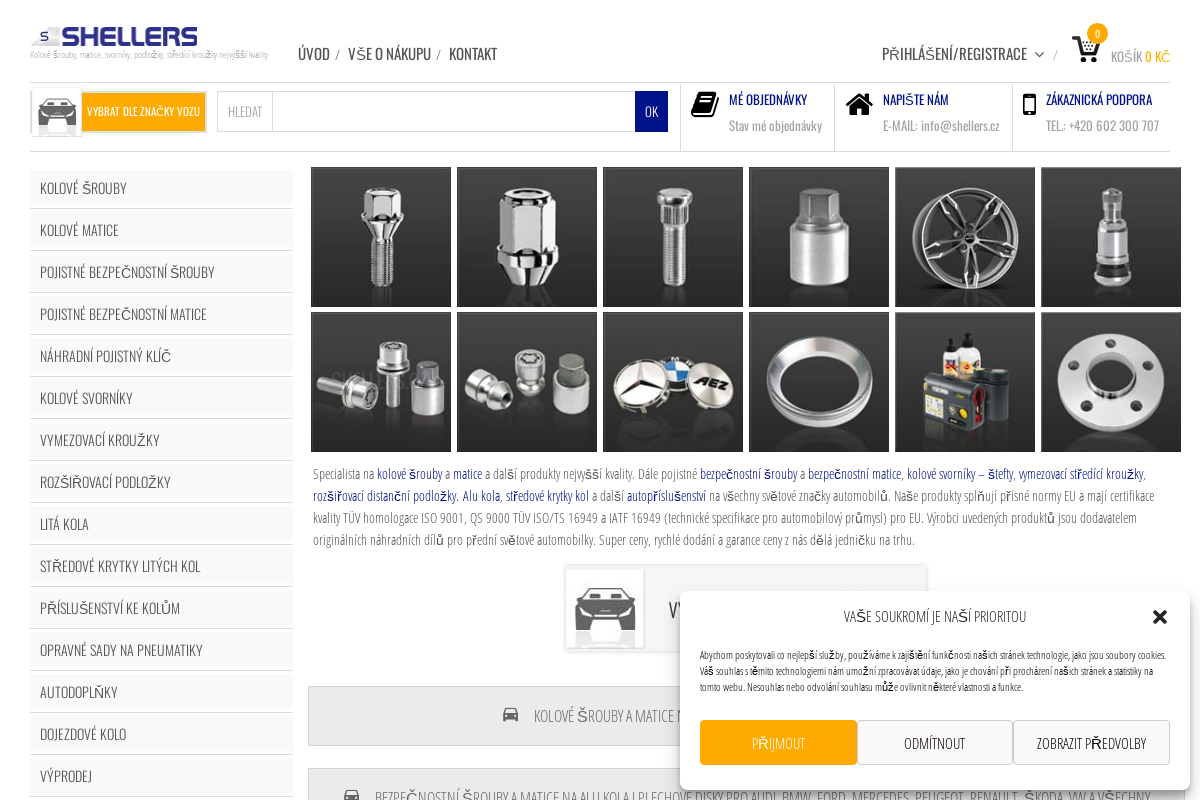The height and width of the screenshot is (800, 1200).
Task: Open Vše o nákupu menu item
Action: coord(389,54)
